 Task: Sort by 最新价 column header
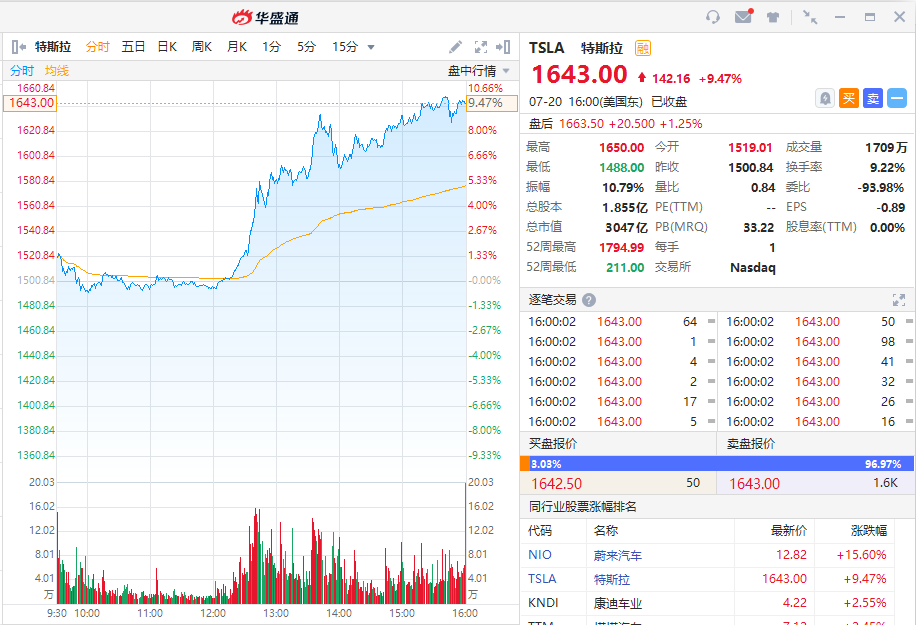789,531
